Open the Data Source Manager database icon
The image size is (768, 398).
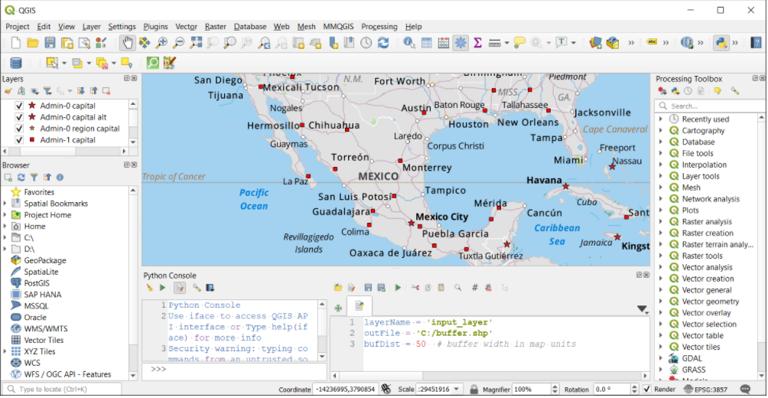(x=16, y=63)
